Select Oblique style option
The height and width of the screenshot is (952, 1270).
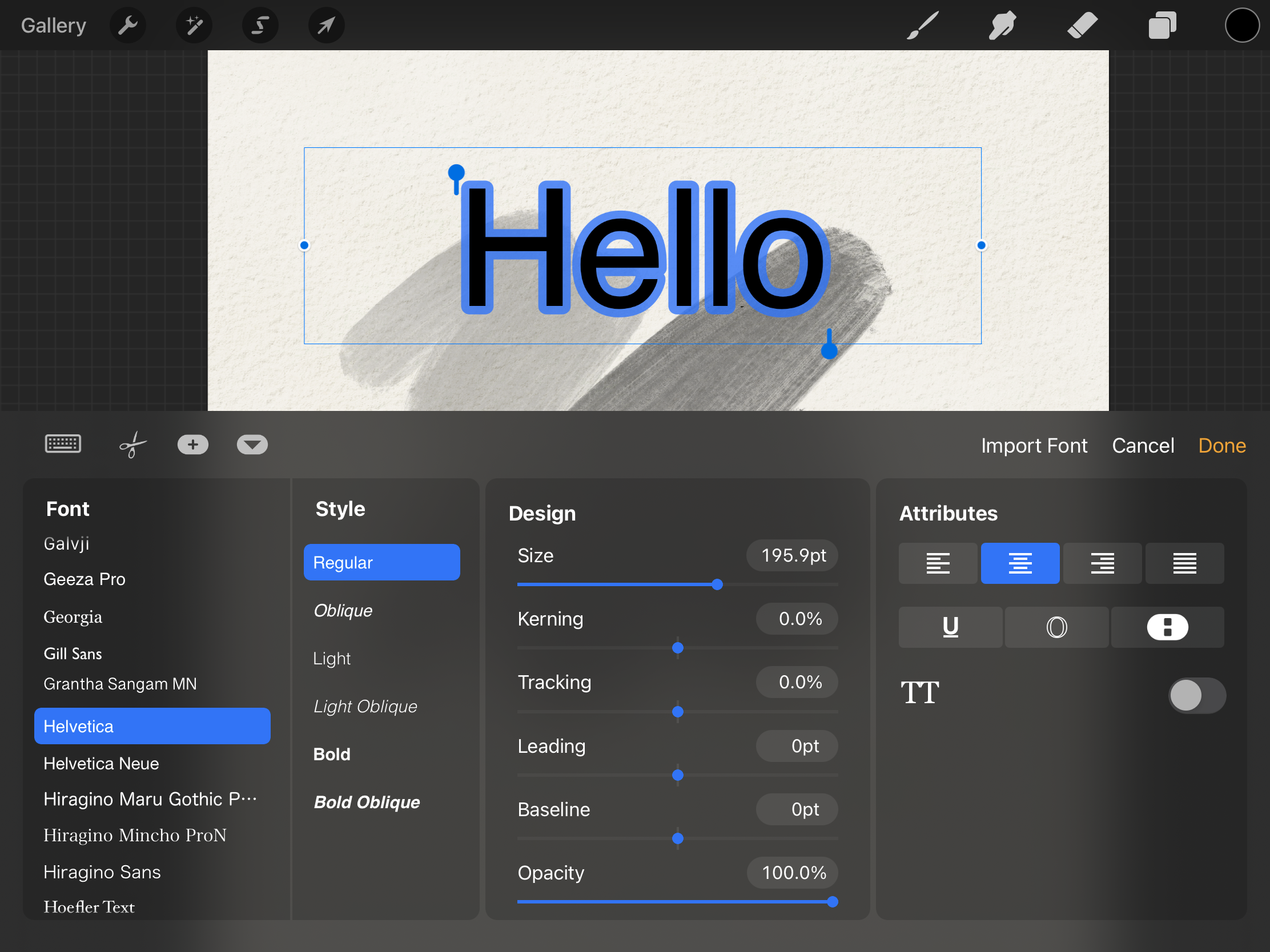(x=343, y=610)
